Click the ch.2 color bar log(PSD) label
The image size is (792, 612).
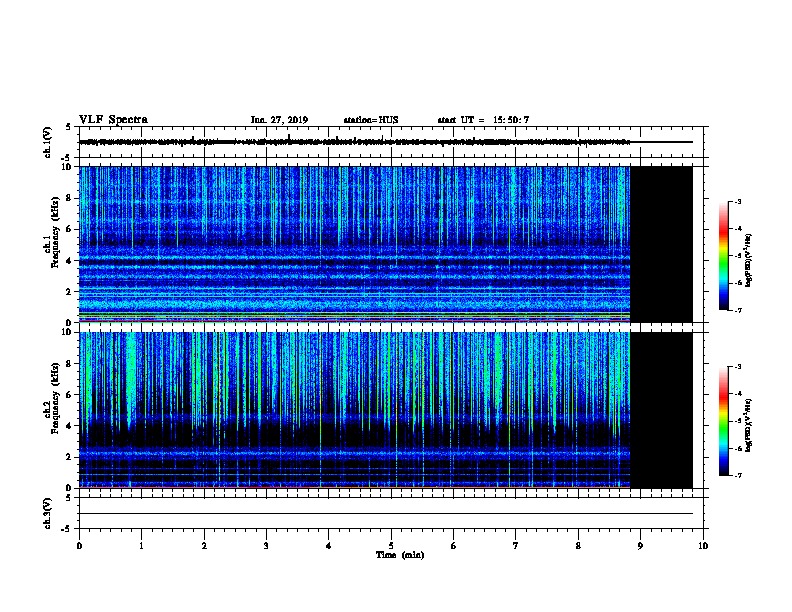[748, 425]
